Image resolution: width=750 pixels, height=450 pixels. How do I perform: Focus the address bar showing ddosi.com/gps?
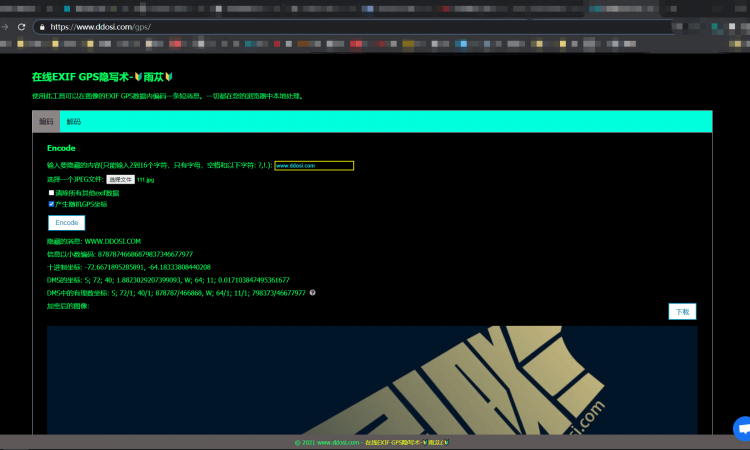pos(354,27)
